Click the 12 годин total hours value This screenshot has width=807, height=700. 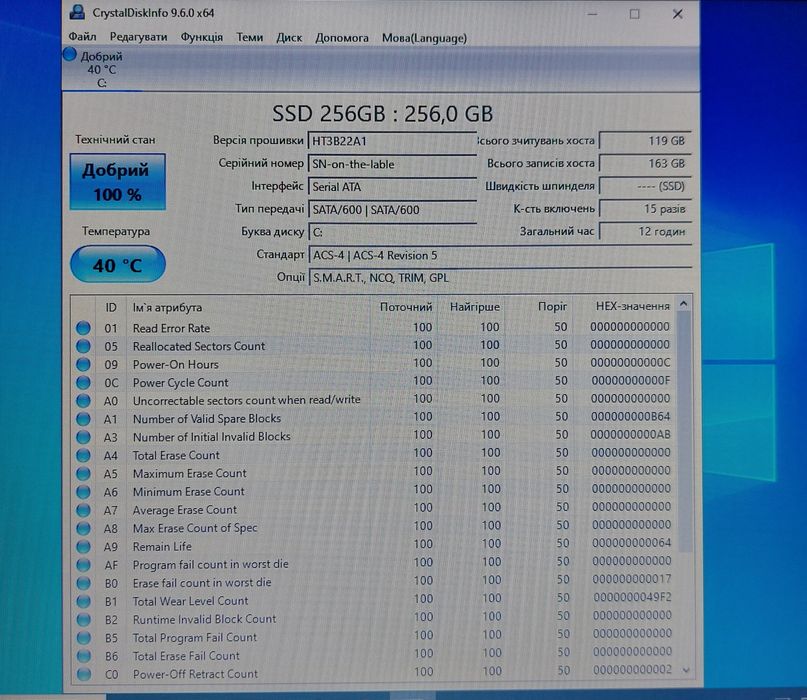pos(645,231)
